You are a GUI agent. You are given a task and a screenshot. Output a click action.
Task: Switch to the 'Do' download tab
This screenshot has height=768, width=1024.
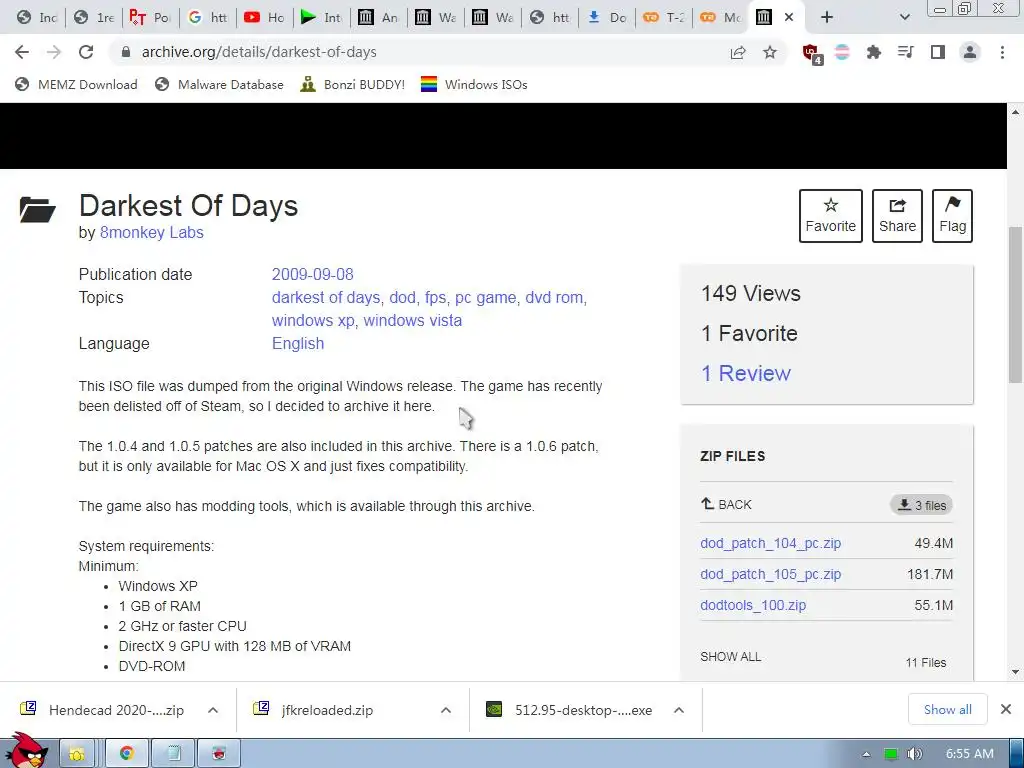(606, 18)
